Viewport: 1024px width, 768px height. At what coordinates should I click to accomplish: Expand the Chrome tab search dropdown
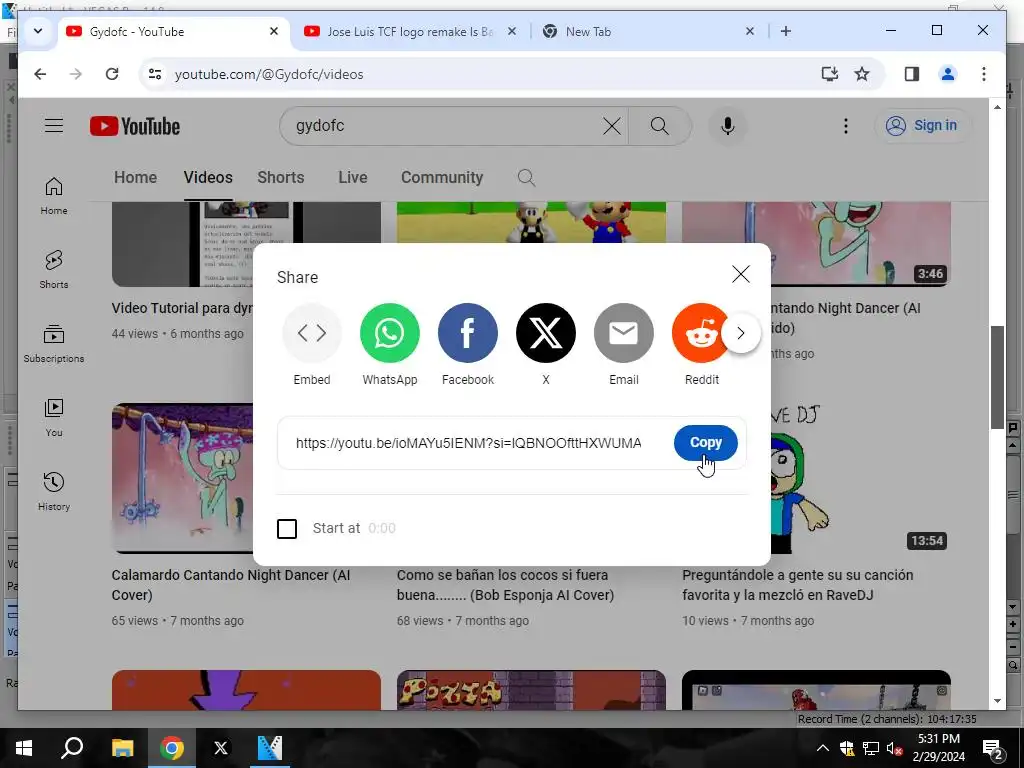[38, 31]
